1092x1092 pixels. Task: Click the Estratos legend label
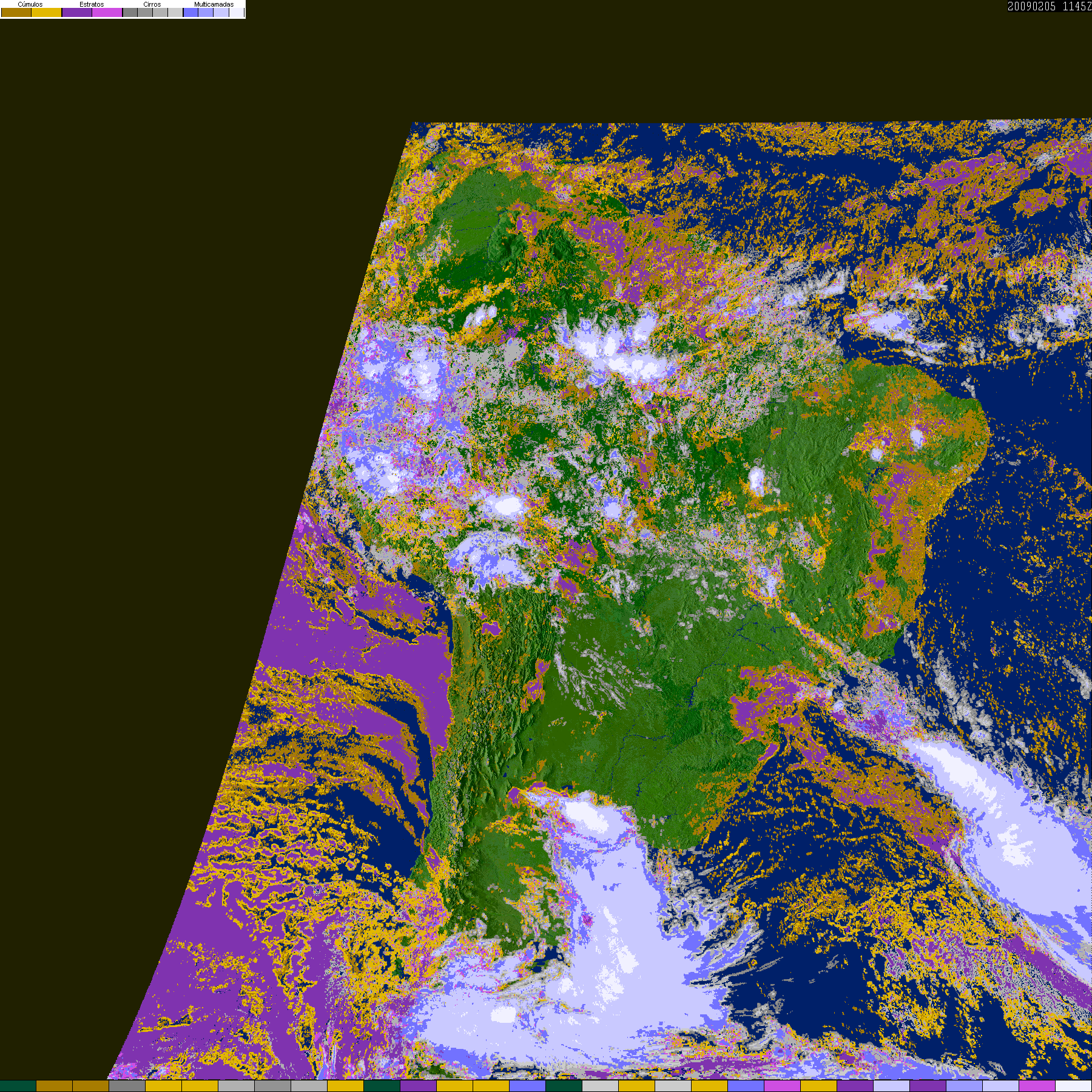pos(92,4)
